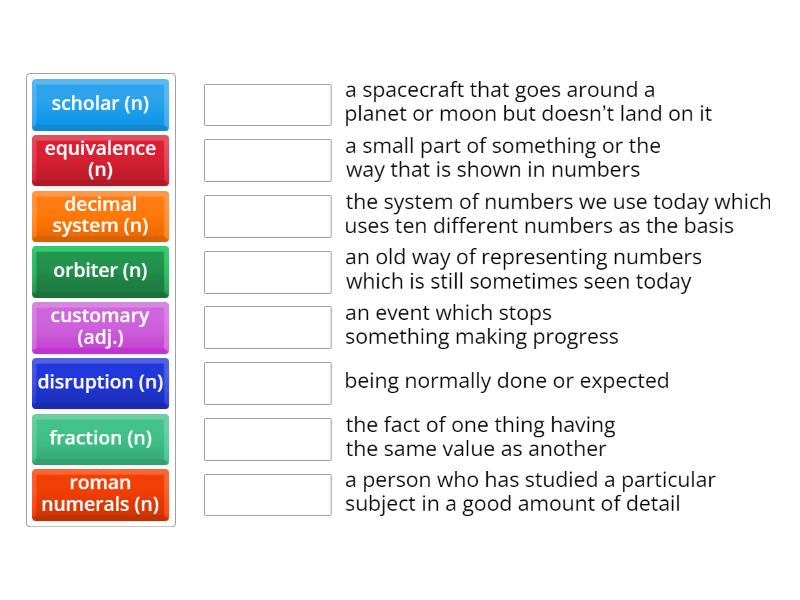Viewport: 800px width, 600px height.
Task: Click the answer box beside the same-value definition
Action: 266,438
